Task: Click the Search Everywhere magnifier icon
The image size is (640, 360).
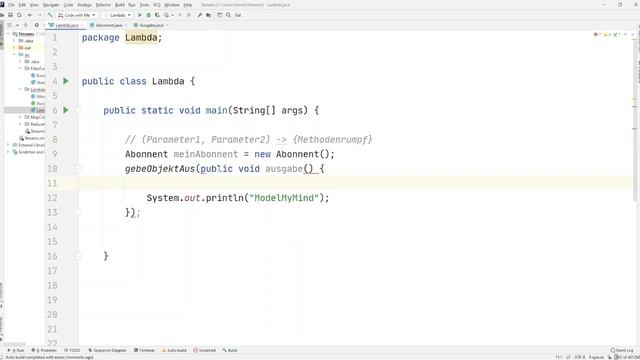Action: (229, 15)
